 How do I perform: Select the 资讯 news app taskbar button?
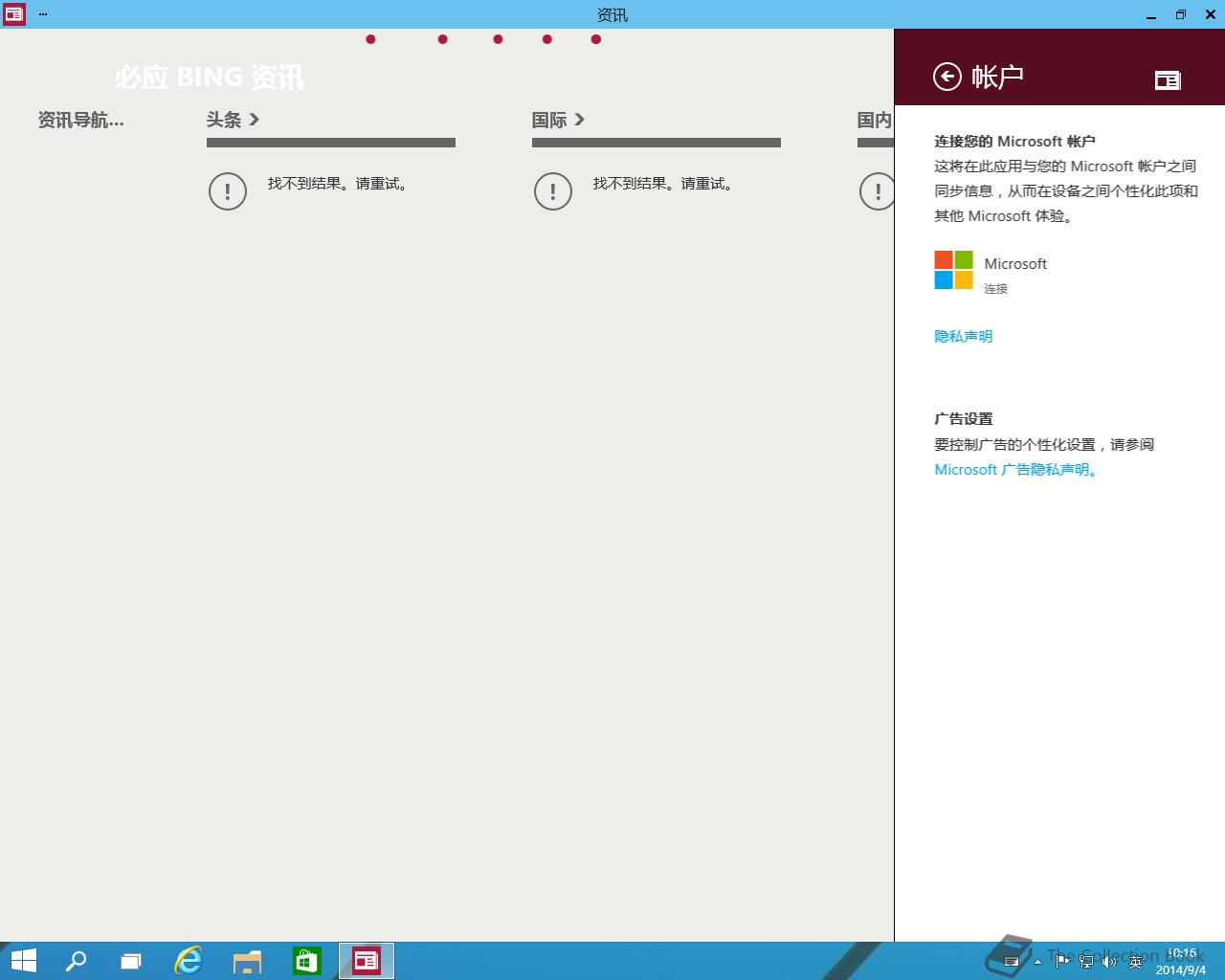coord(366,961)
